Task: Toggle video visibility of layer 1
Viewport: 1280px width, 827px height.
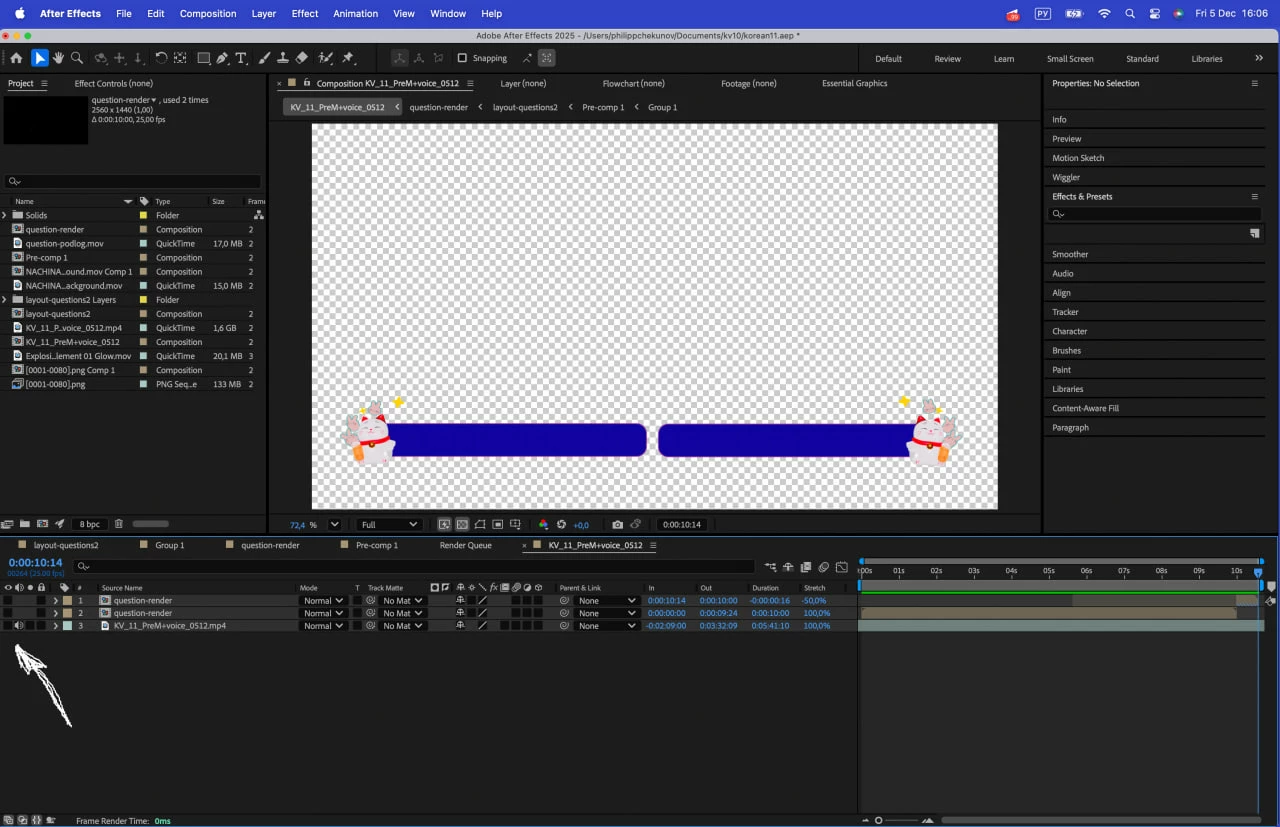Action: click(x=7, y=601)
